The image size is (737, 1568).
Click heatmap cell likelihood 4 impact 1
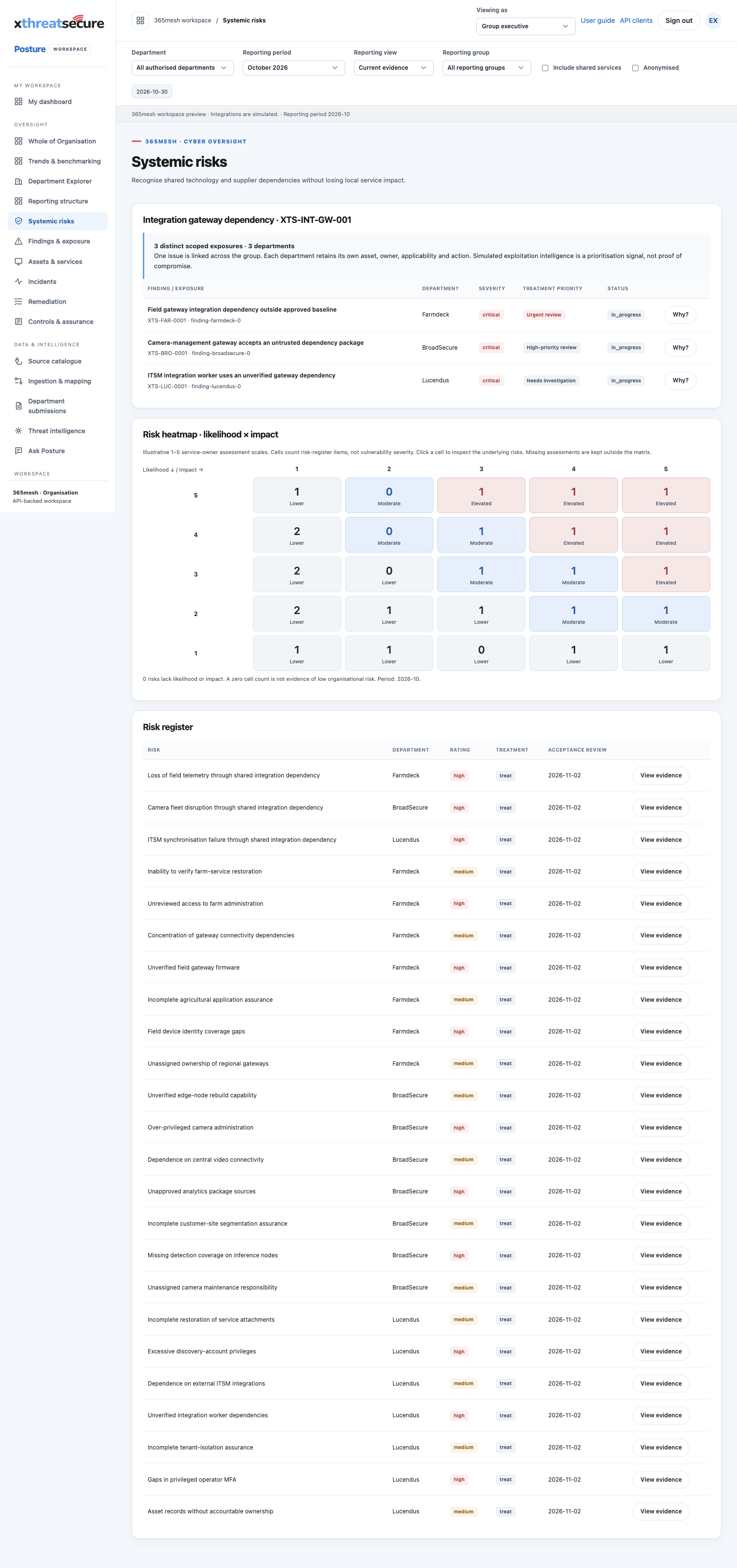pyautogui.click(x=297, y=535)
